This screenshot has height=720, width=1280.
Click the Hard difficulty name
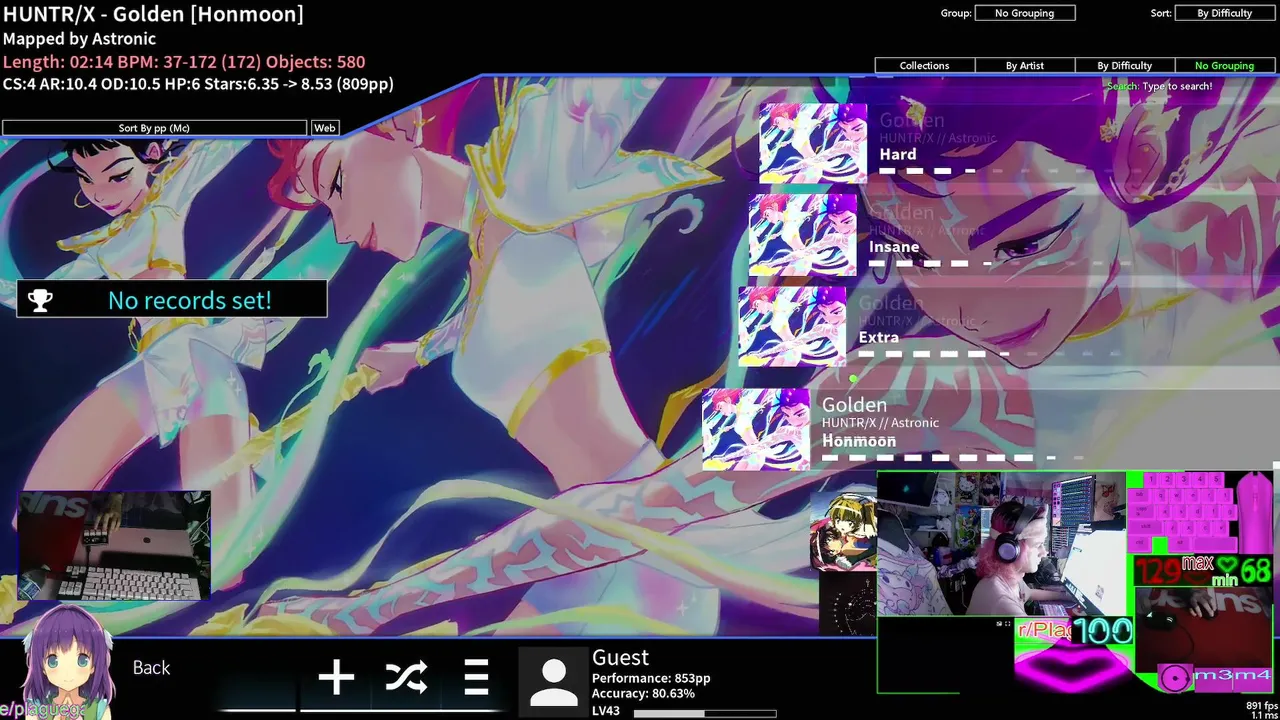tap(898, 154)
